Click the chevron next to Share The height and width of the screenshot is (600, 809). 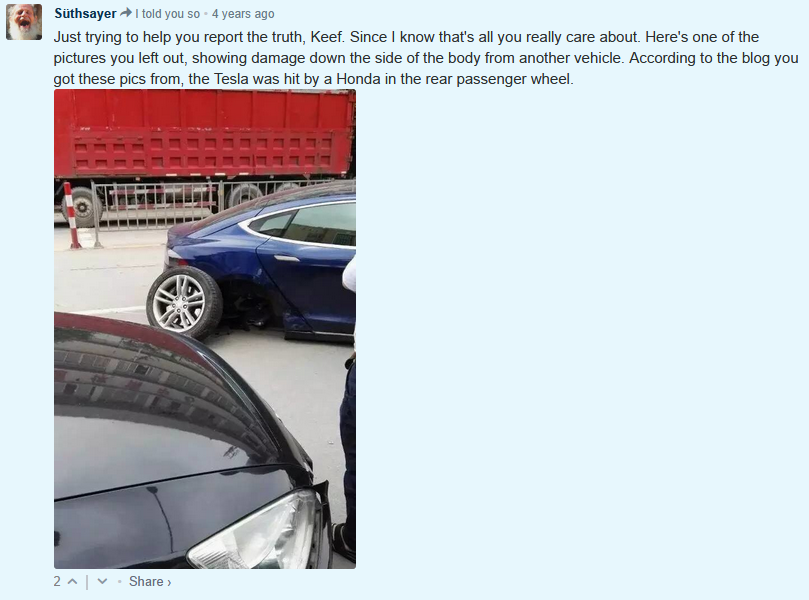(x=169, y=583)
